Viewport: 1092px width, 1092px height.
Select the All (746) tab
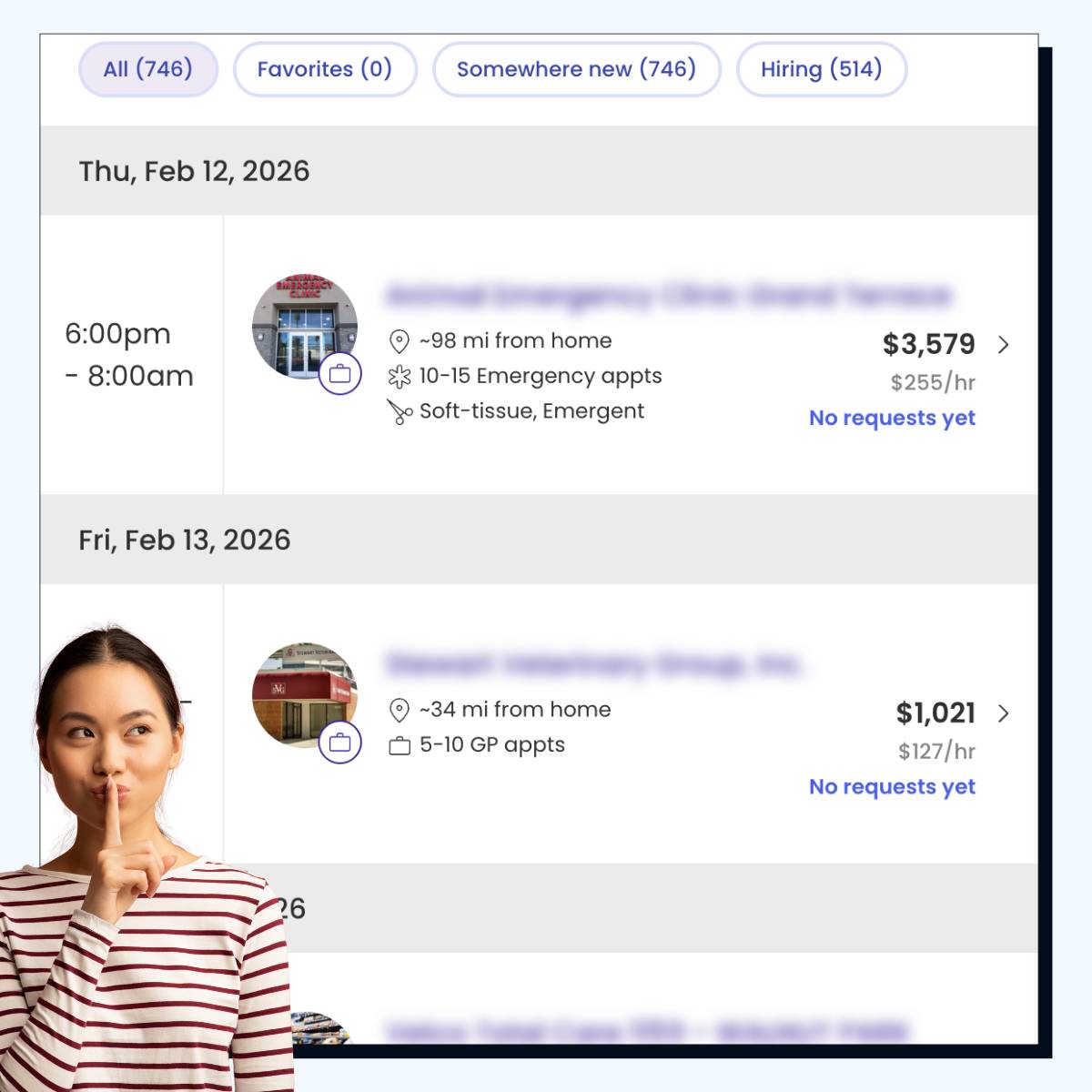[148, 69]
